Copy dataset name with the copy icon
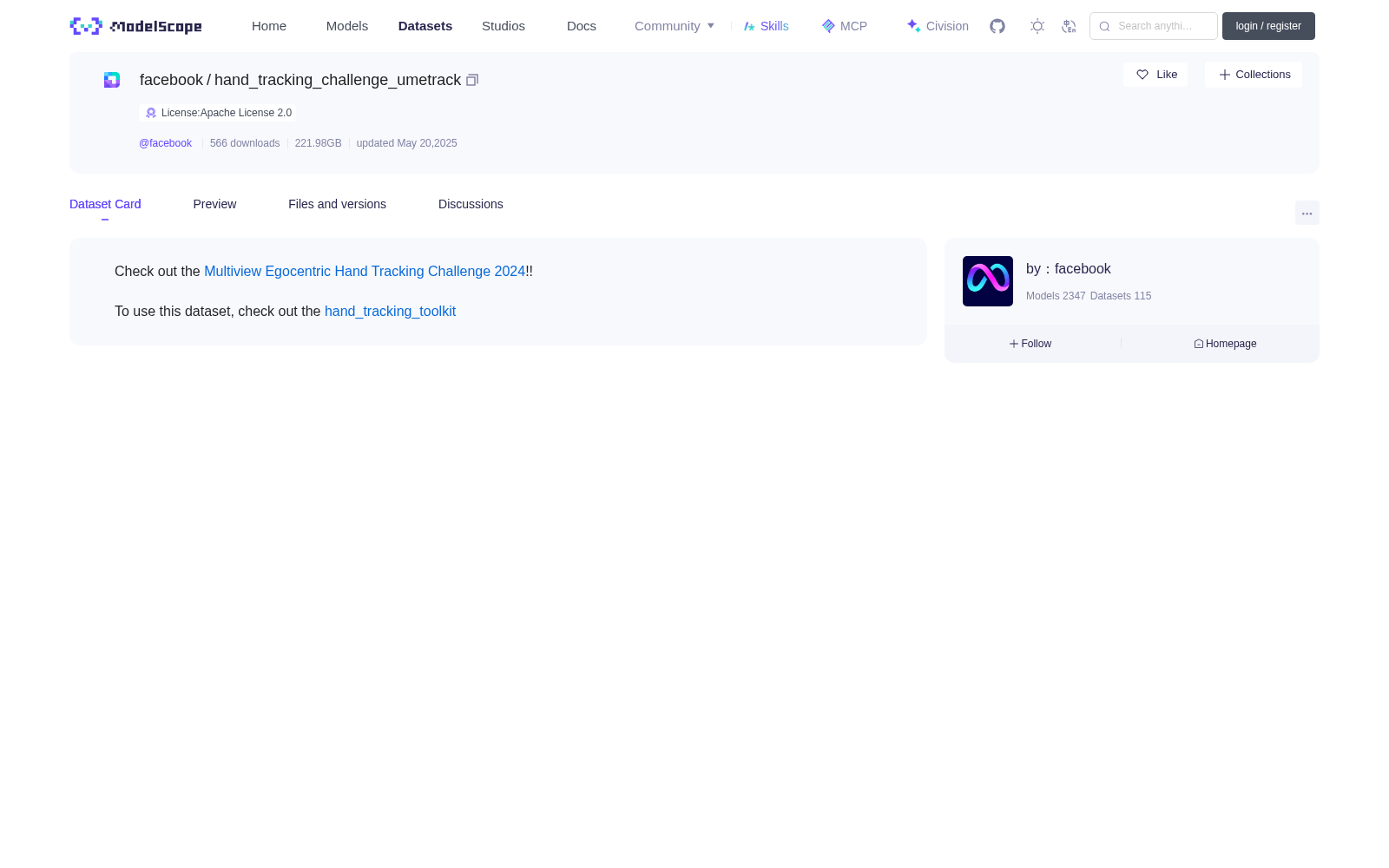 pos(472,80)
